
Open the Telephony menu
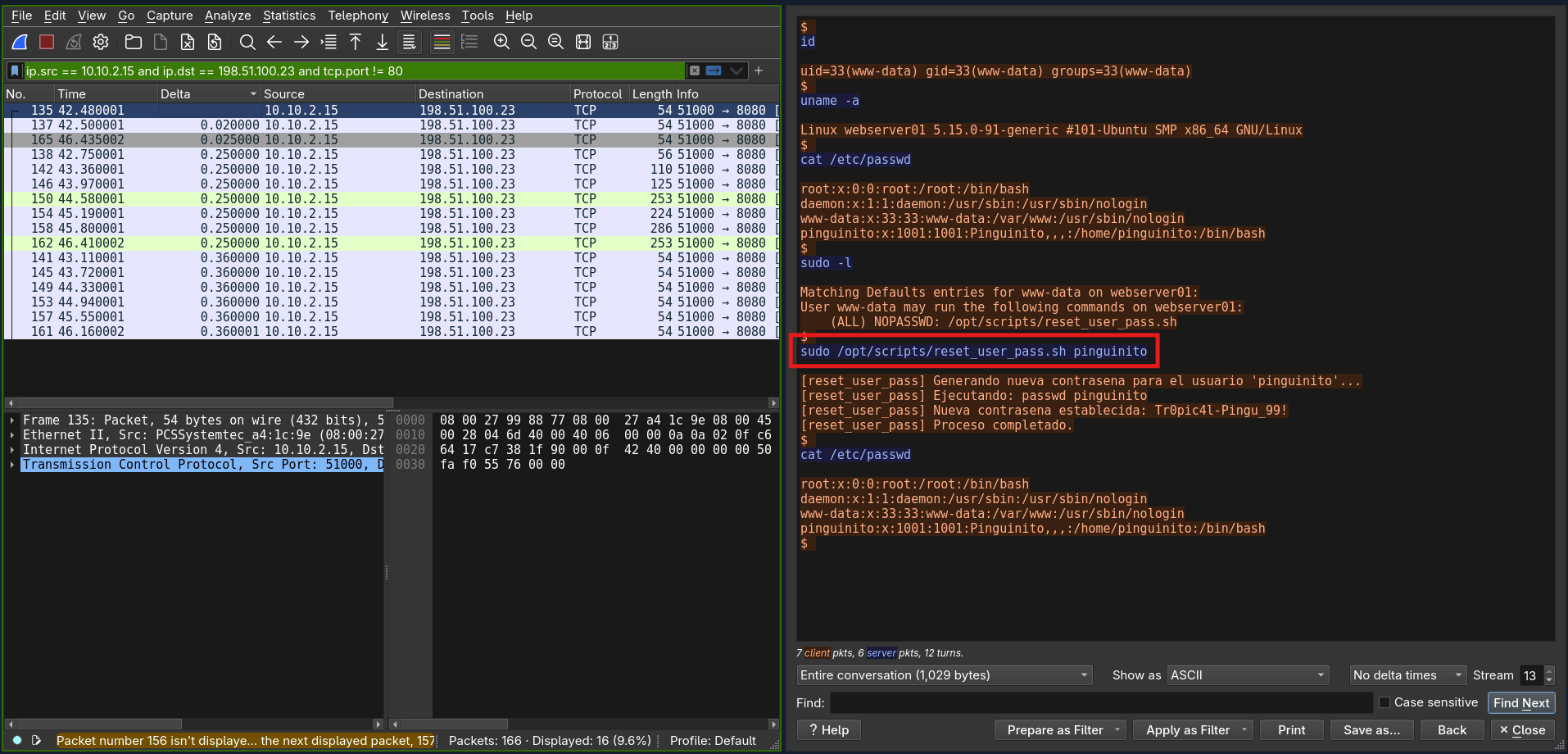(x=358, y=16)
